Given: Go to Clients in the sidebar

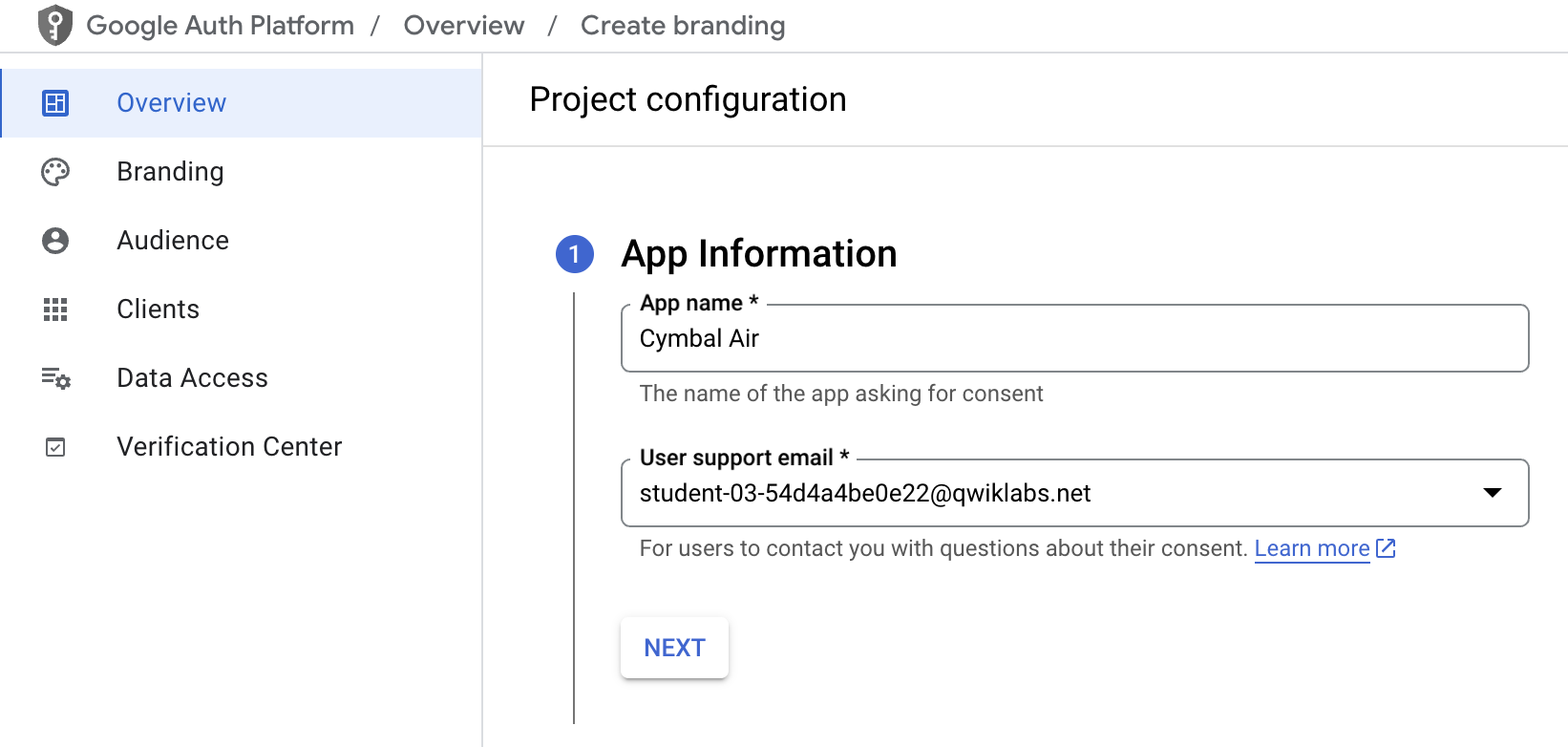Looking at the screenshot, I should click(158, 309).
